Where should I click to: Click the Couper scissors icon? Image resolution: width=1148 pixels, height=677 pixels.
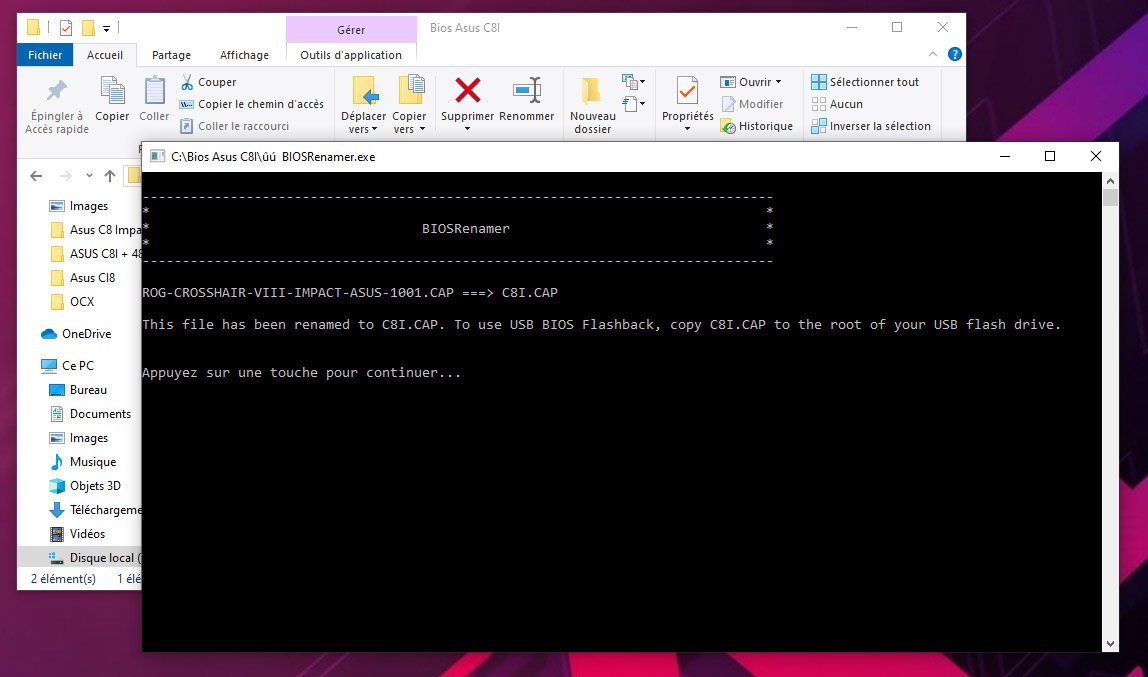pyautogui.click(x=187, y=82)
